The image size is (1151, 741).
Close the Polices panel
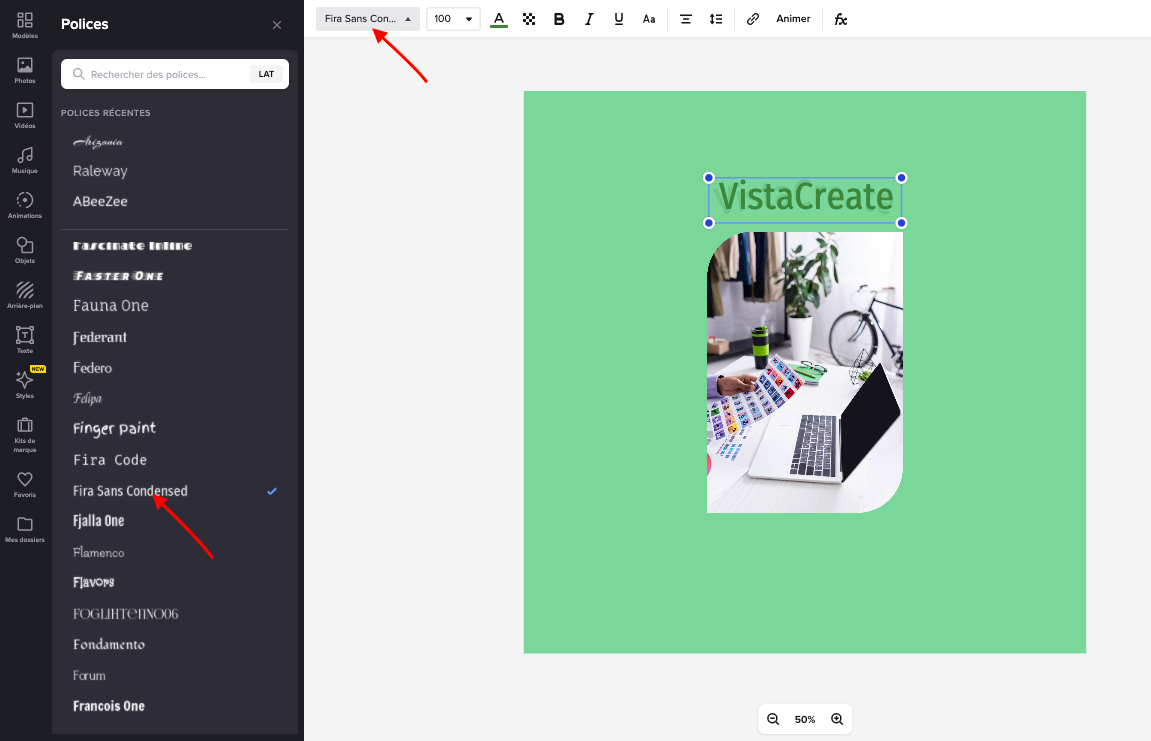[277, 25]
